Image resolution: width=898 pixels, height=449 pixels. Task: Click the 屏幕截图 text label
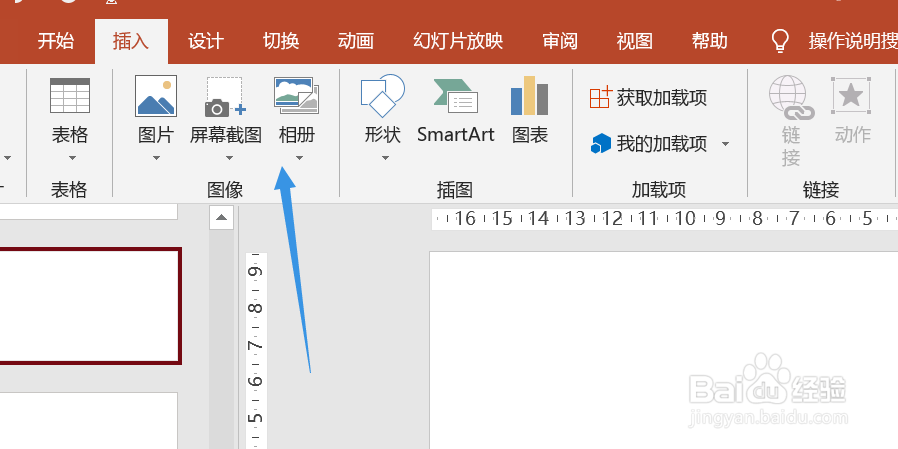[226, 135]
